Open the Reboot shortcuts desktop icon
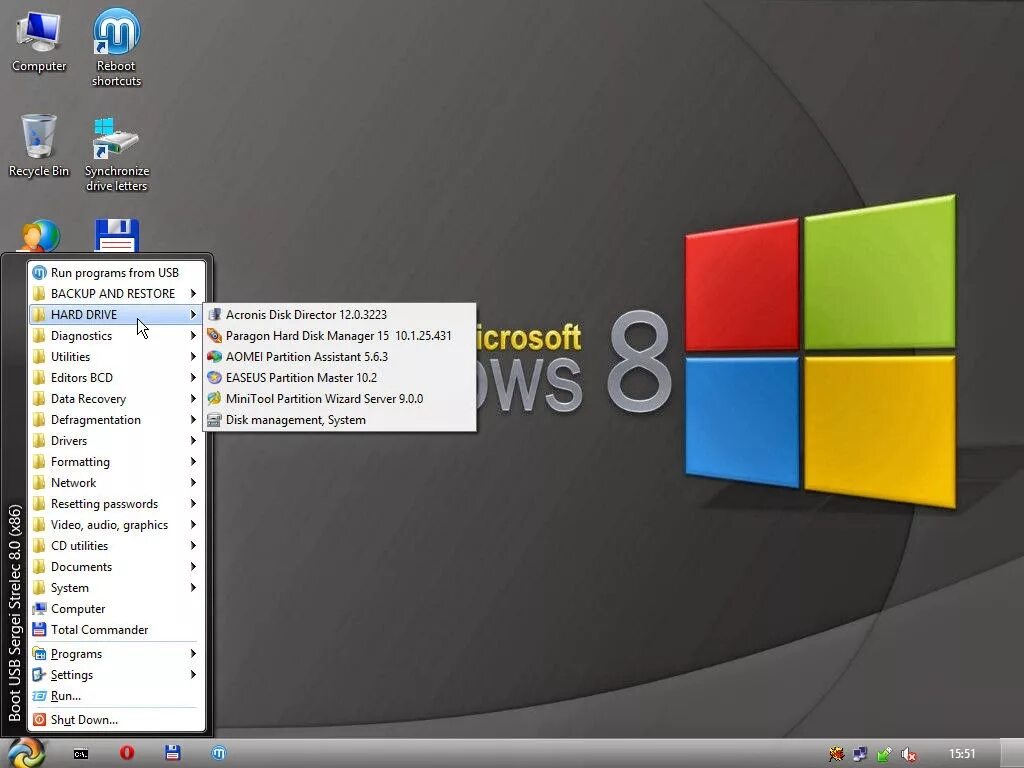 pyautogui.click(x=116, y=47)
